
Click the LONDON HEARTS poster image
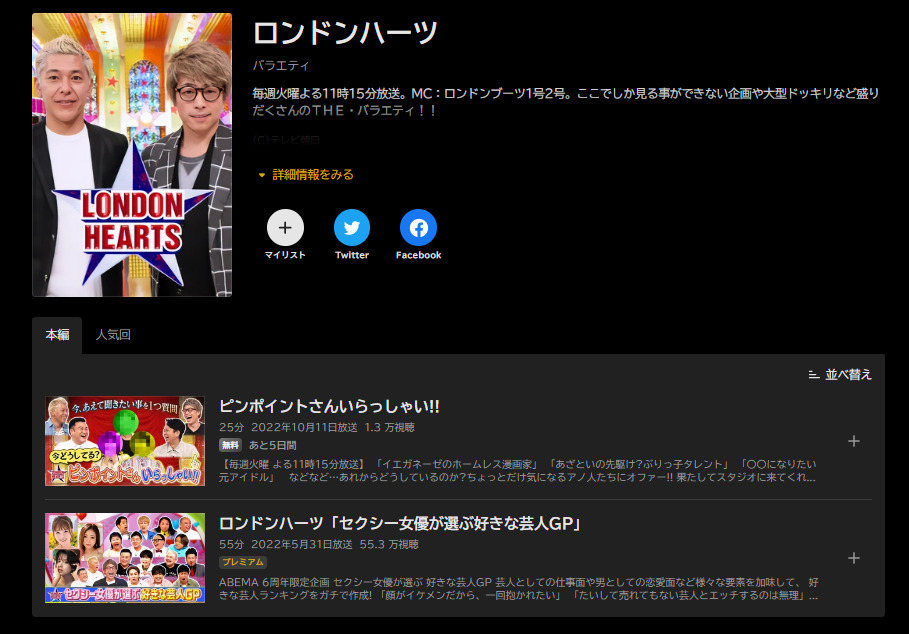[132, 155]
